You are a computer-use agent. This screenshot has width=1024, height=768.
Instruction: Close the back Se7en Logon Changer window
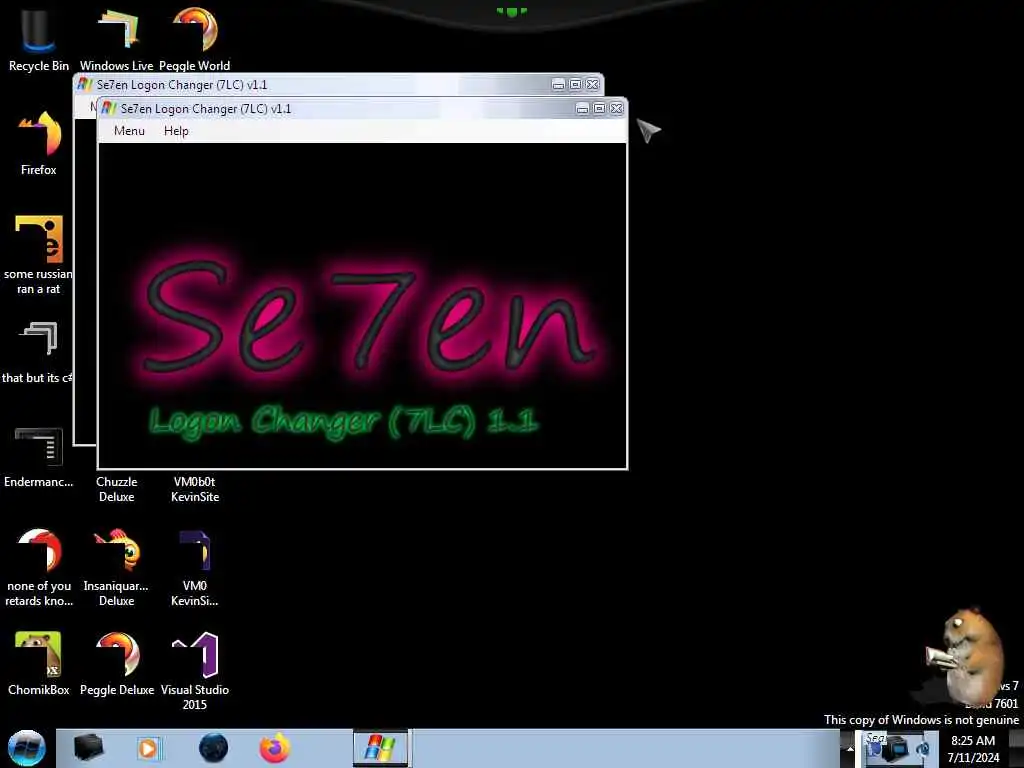tap(592, 84)
